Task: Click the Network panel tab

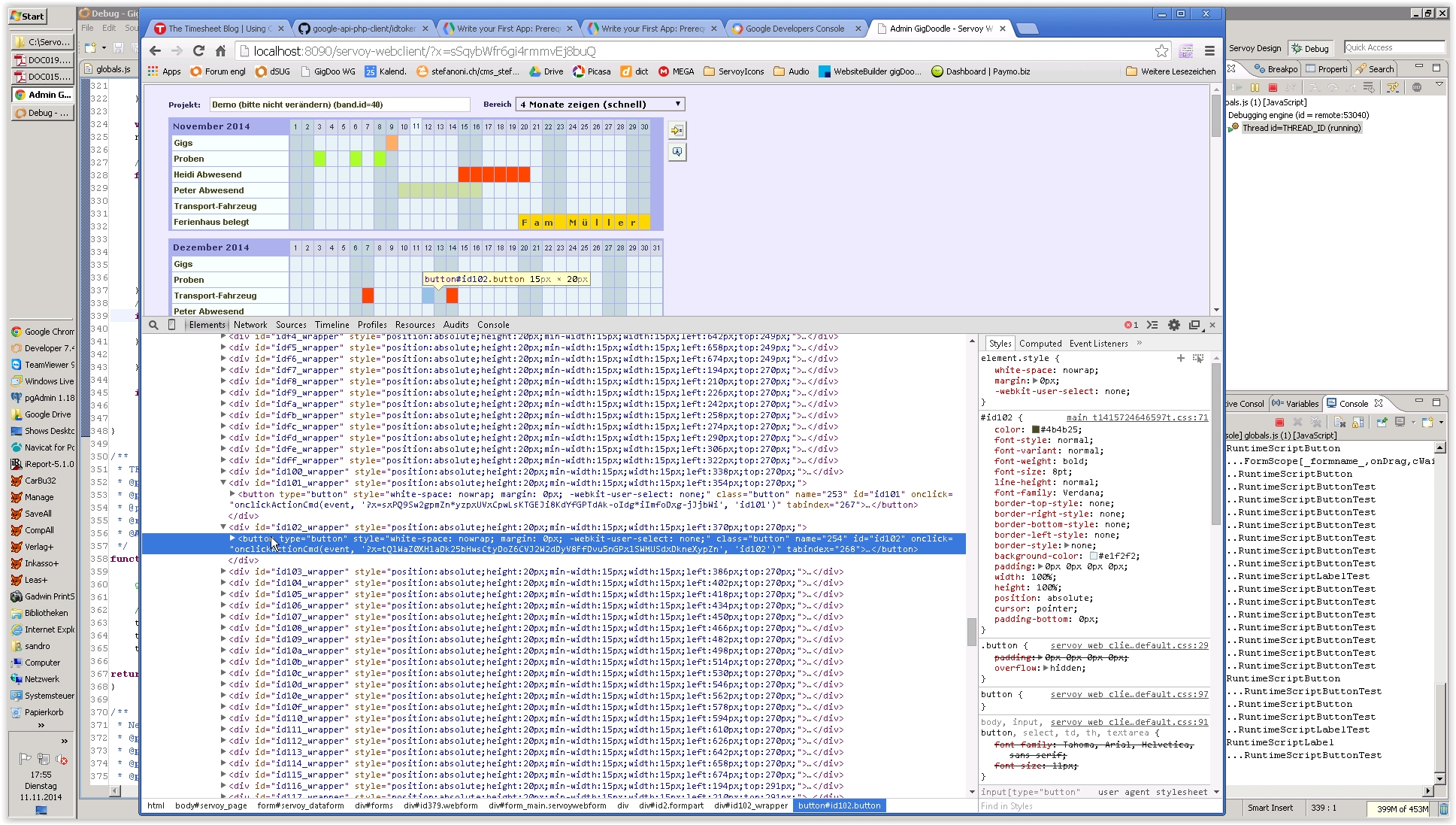Action: [252, 324]
